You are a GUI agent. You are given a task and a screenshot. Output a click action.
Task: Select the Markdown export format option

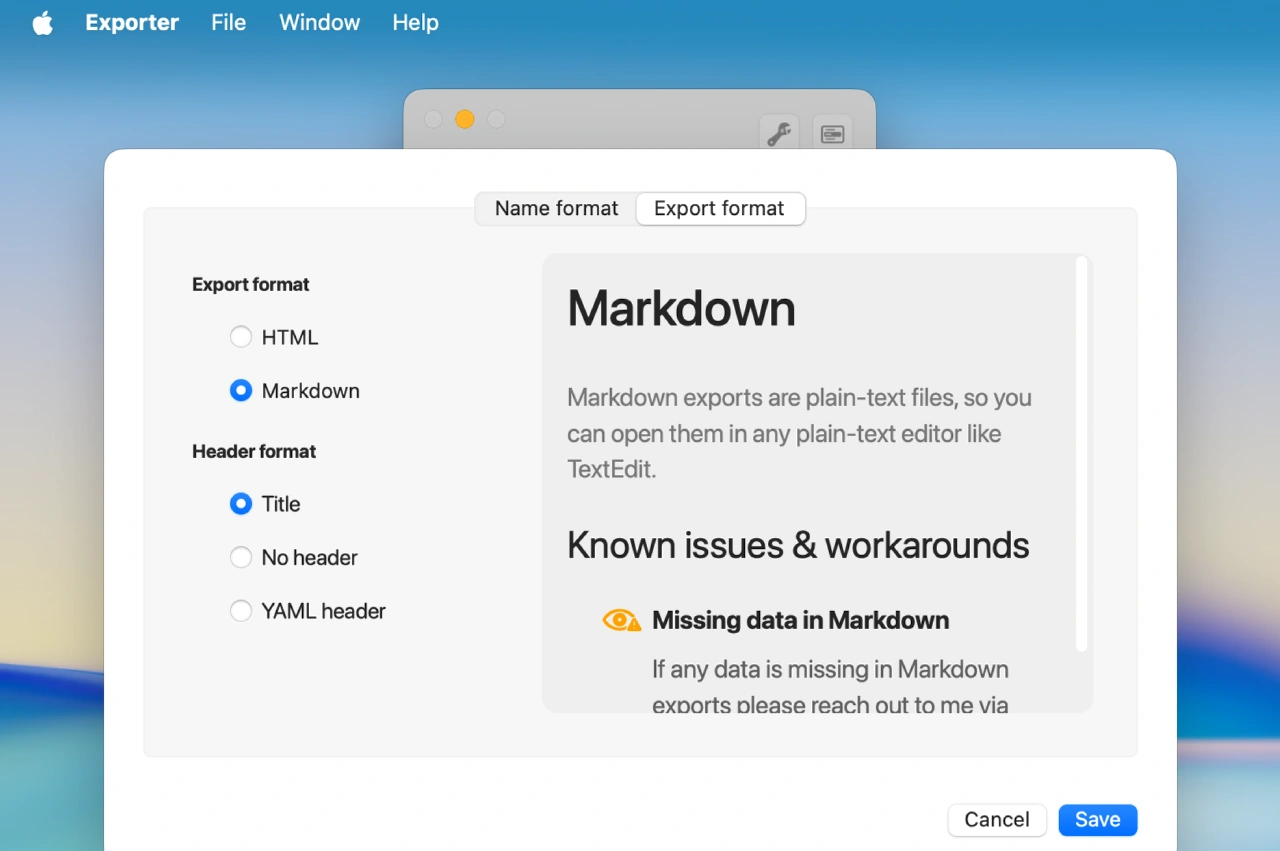(241, 391)
